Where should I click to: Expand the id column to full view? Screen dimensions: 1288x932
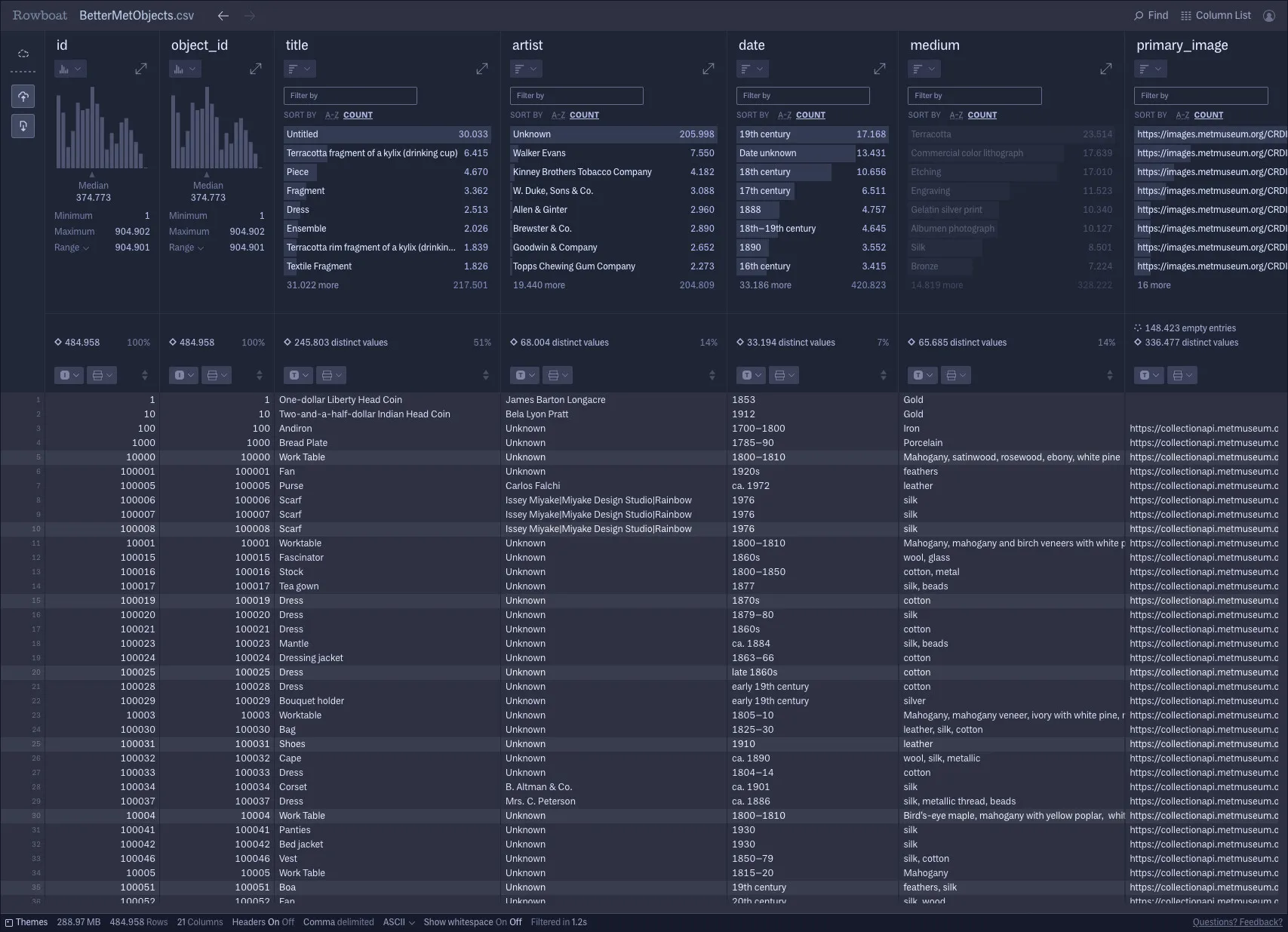pos(141,68)
